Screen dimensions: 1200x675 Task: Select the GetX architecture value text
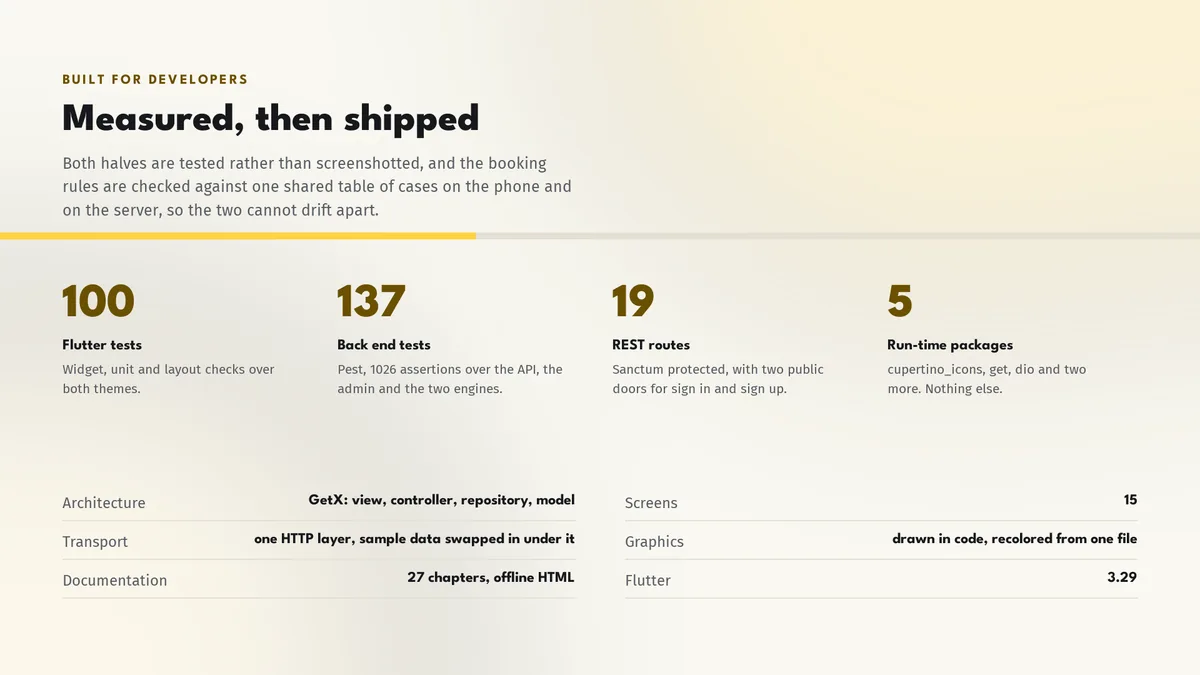(x=441, y=500)
